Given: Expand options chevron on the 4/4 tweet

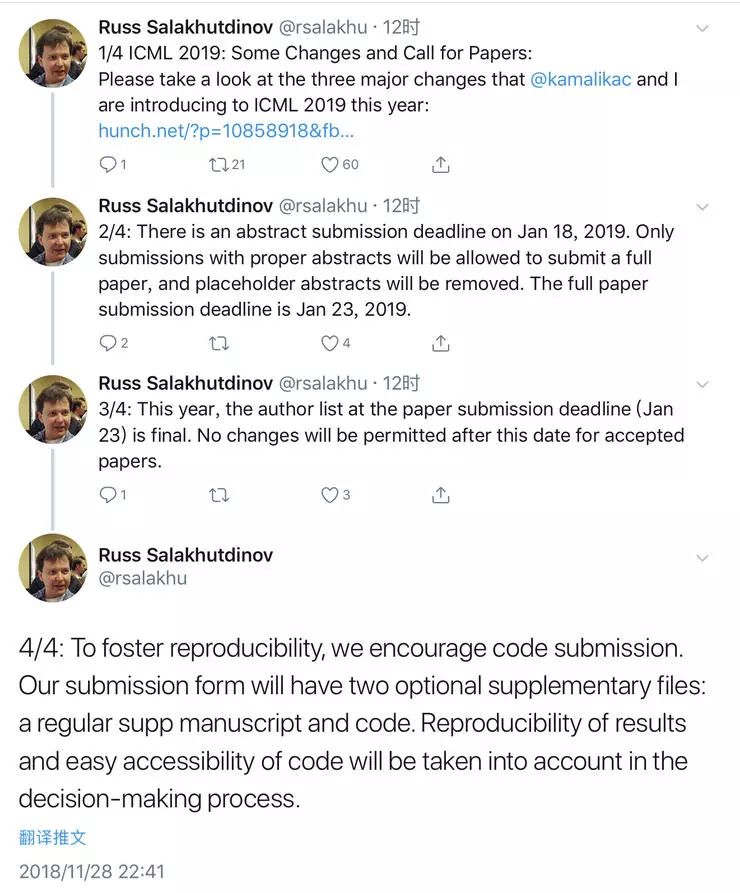Looking at the screenshot, I should (x=702, y=558).
